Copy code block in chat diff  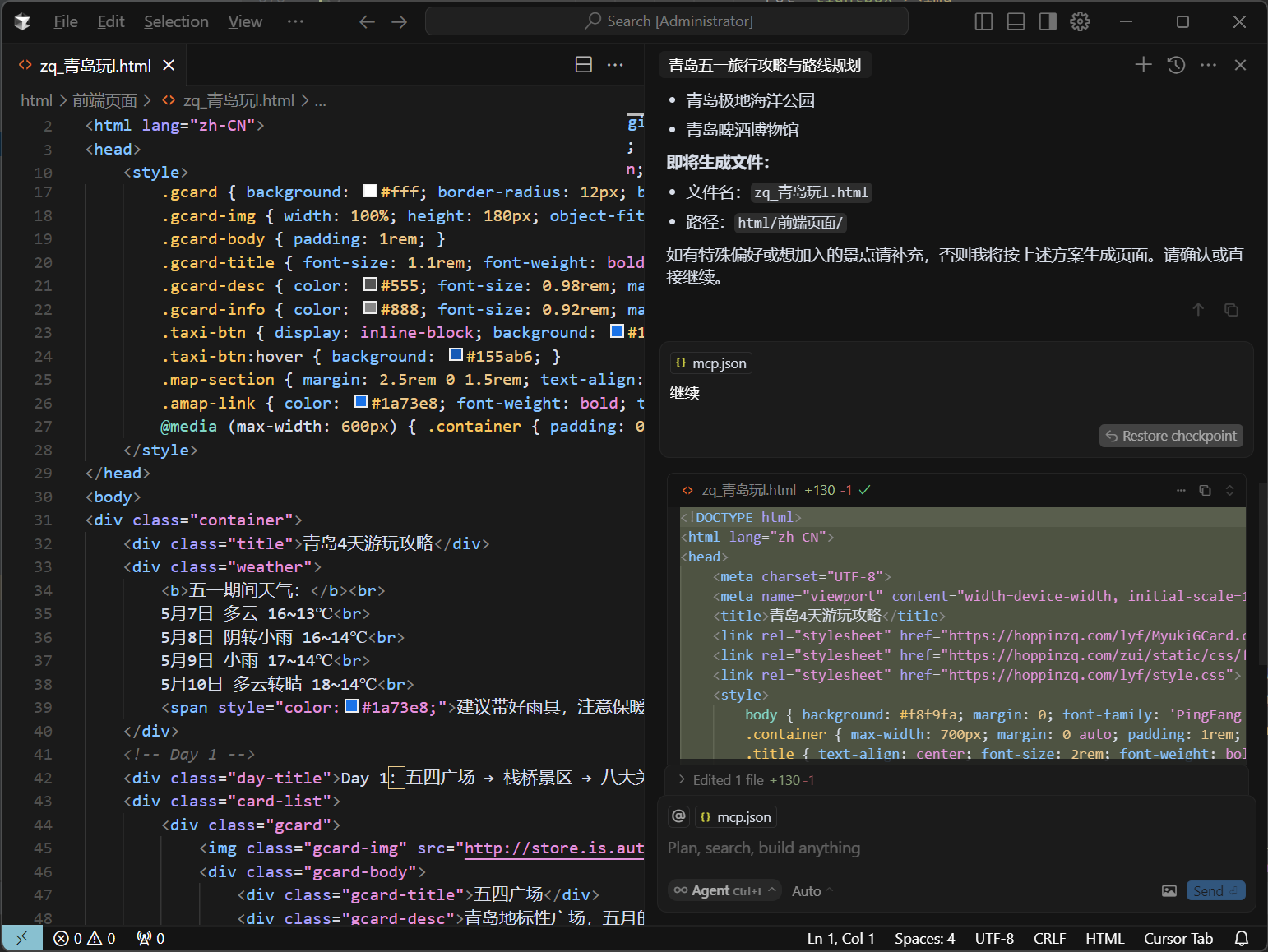pos(1205,490)
